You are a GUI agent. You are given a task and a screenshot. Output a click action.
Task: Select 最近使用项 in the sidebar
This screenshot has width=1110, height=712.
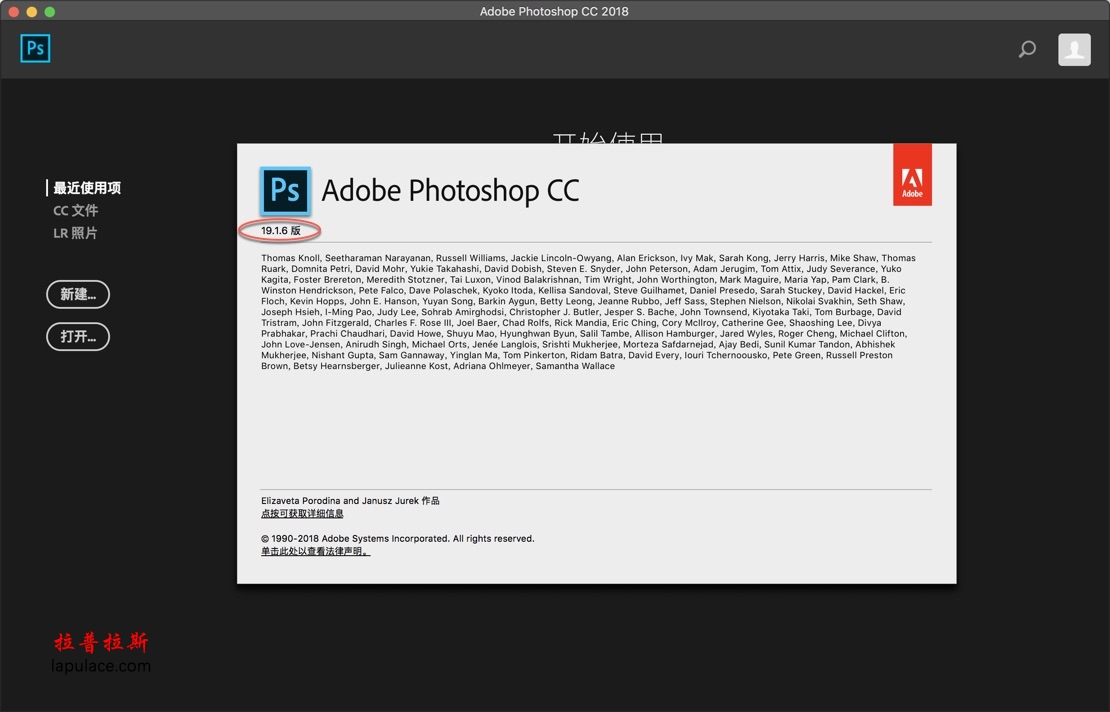point(86,188)
